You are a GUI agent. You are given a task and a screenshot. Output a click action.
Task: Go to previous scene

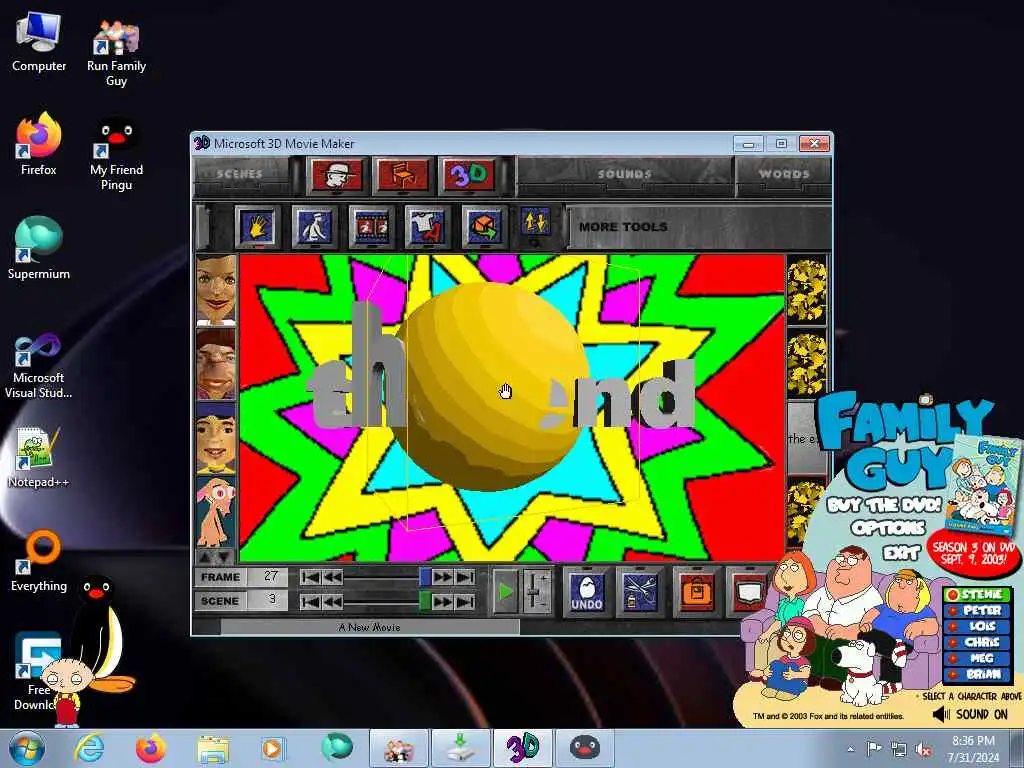coord(332,601)
